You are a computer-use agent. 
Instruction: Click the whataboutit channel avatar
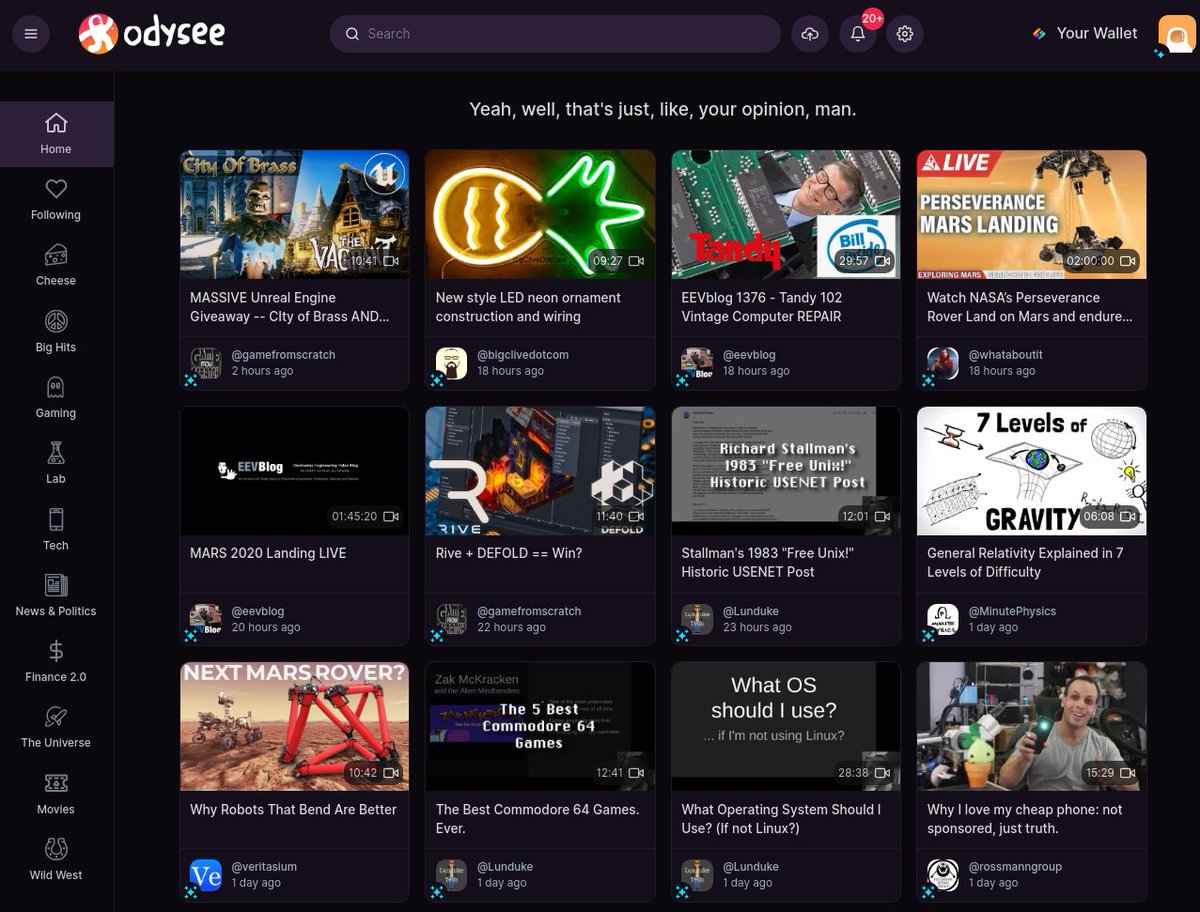(x=943, y=363)
